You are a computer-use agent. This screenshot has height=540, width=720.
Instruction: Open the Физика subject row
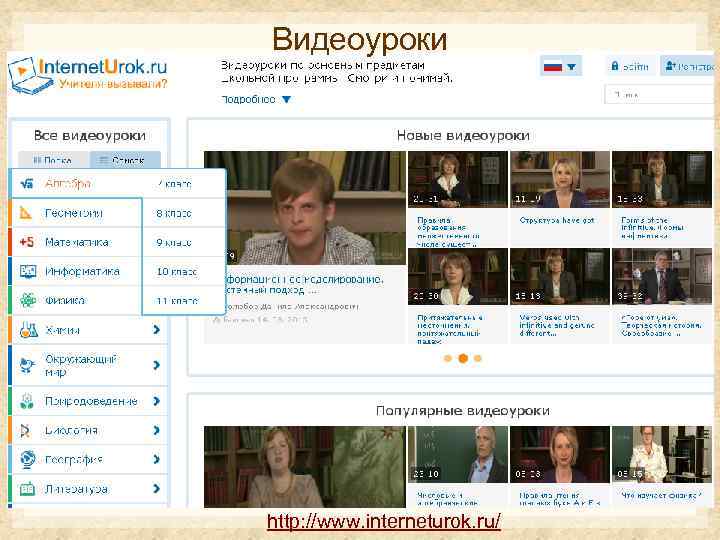click(76, 300)
